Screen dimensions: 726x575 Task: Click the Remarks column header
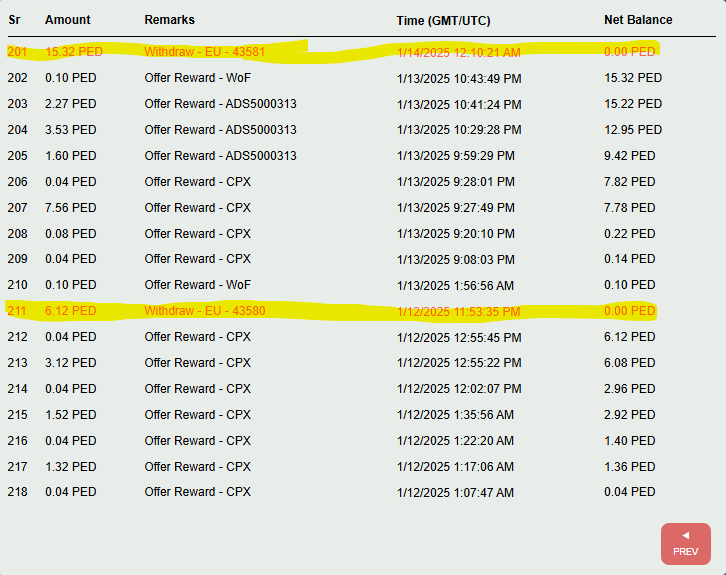point(169,20)
